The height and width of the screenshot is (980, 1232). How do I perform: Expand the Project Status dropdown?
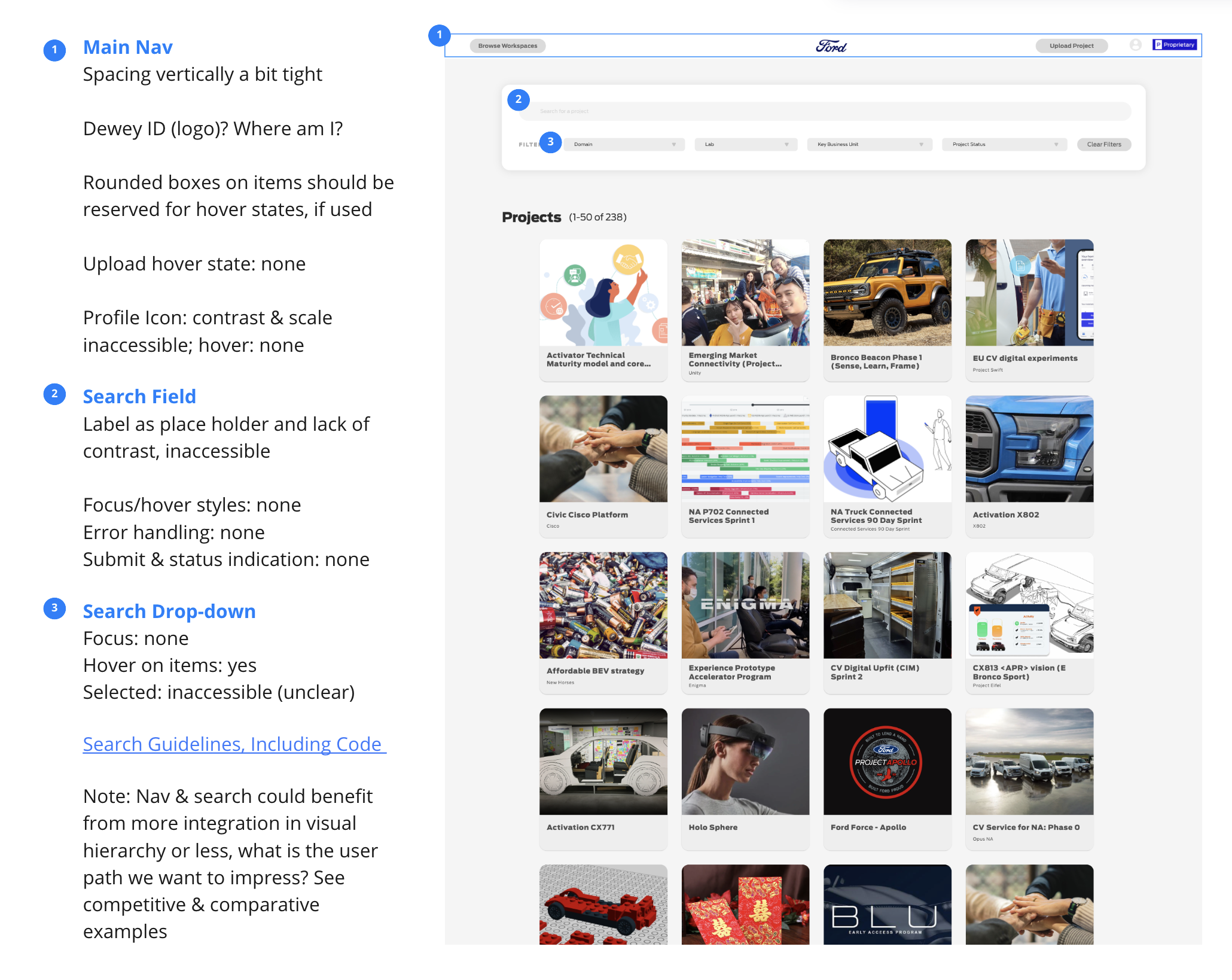coord(1004,144)
